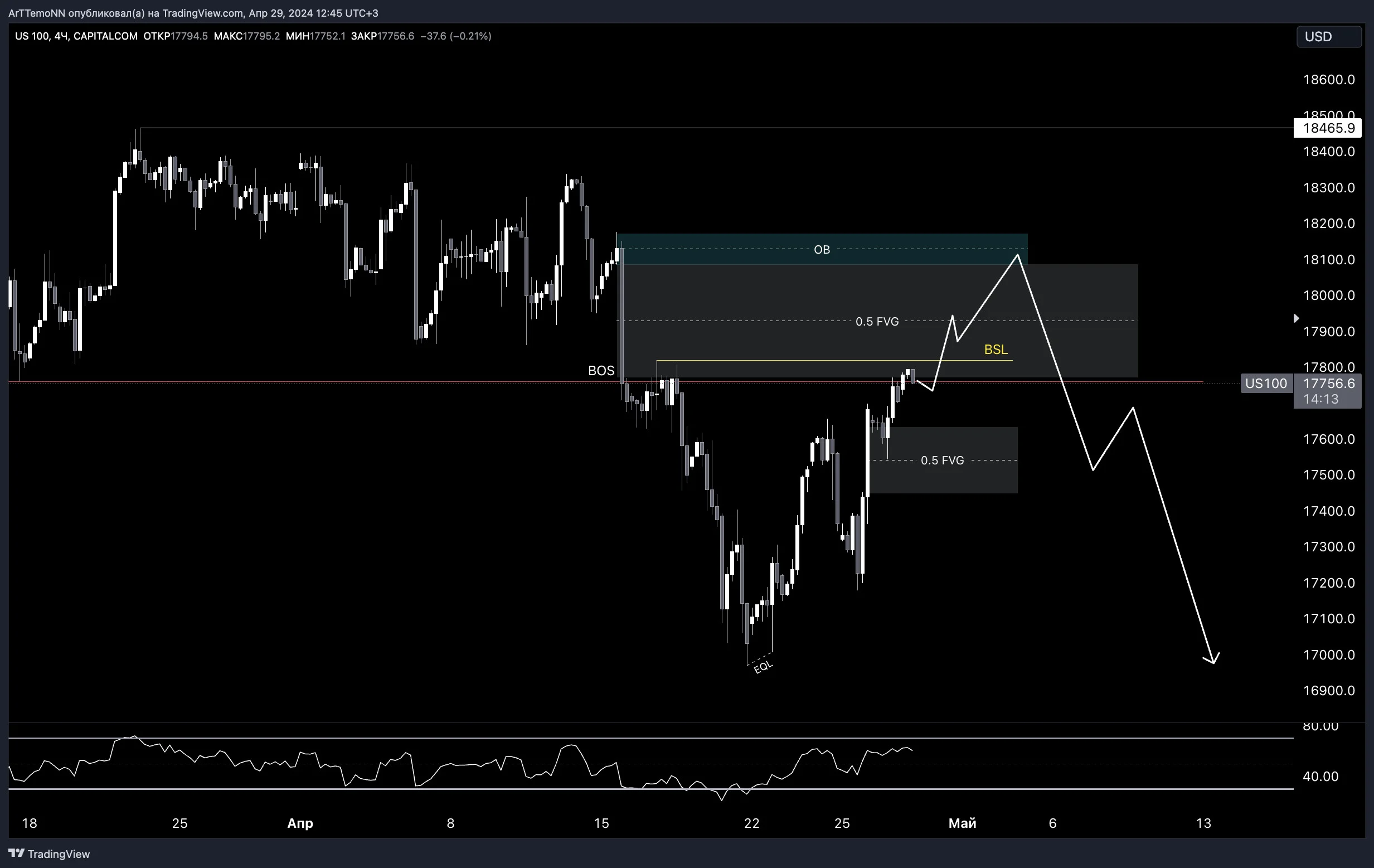This screenshot has width=1374, height=868.
Task: Click the 17200.0 price axis label
Action: click(1329, 583)
